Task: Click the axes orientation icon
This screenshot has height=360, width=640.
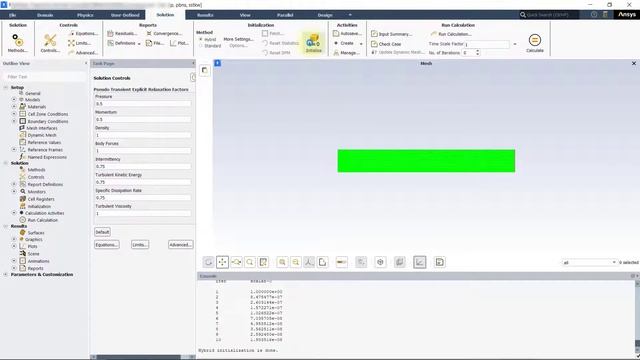Action: (x=309, y=262)
